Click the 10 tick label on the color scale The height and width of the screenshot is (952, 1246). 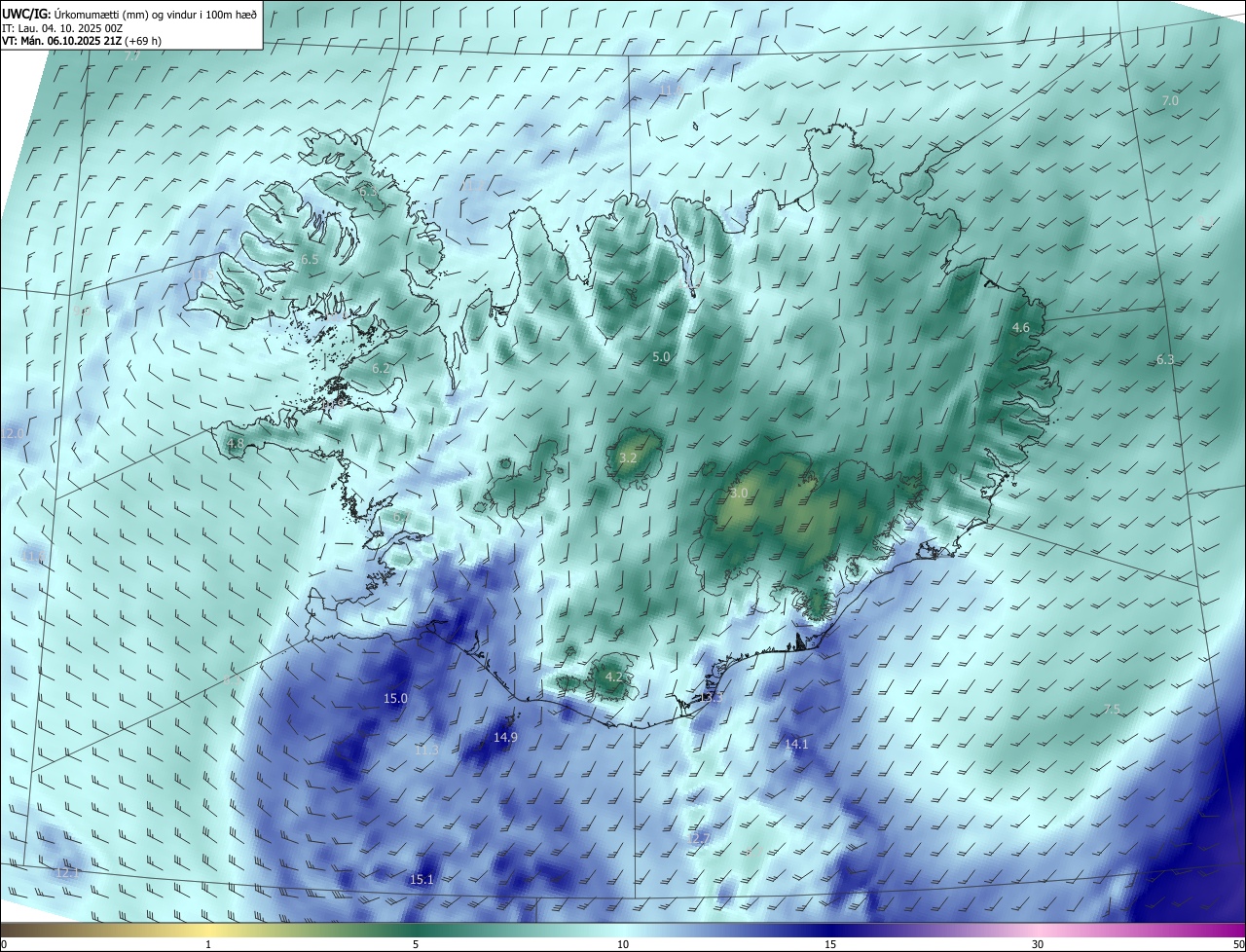(623, 944)
